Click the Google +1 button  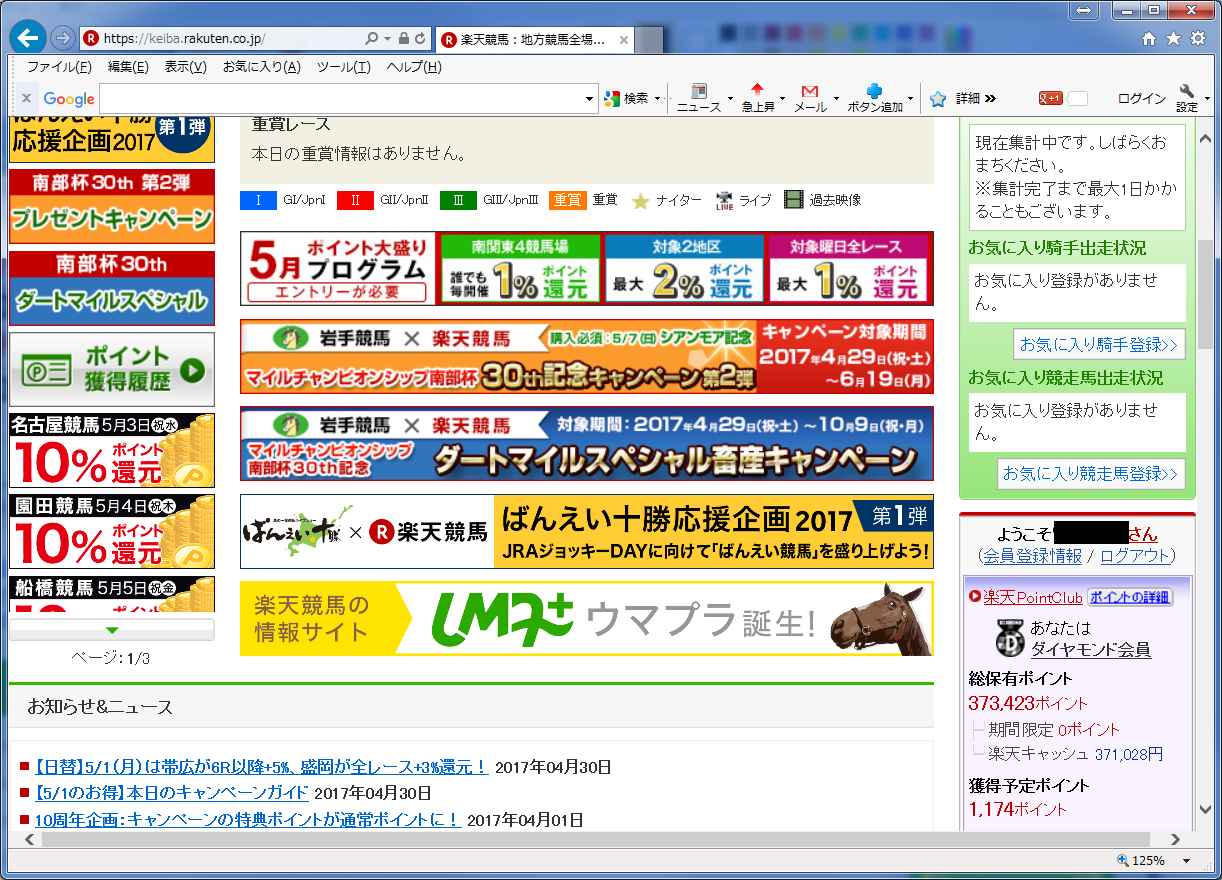click(1050, 98)
